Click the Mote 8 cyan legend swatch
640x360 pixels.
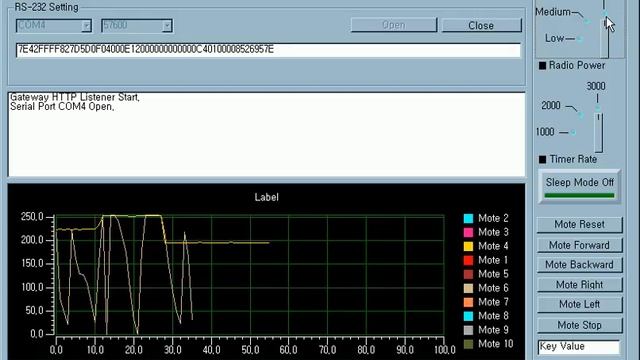pos(468,316)
